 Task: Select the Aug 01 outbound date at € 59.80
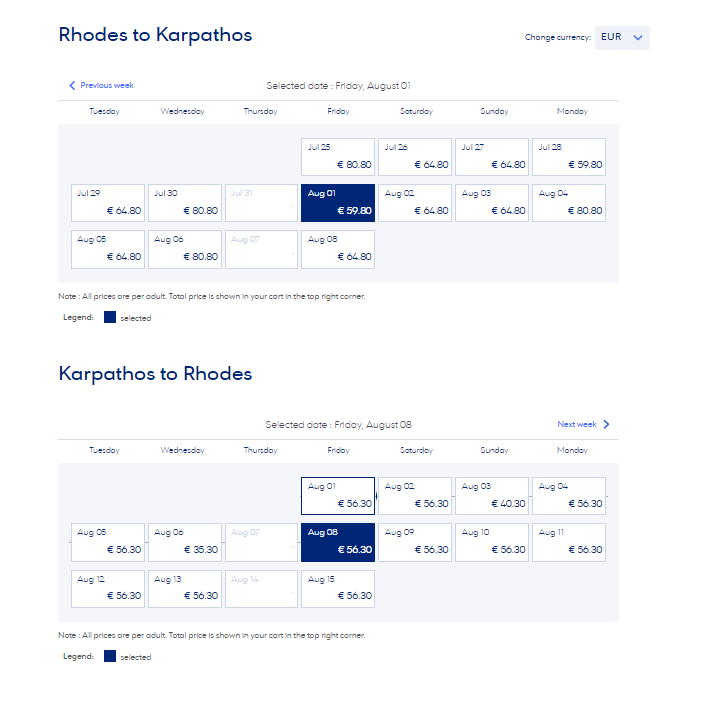(338, 203)
